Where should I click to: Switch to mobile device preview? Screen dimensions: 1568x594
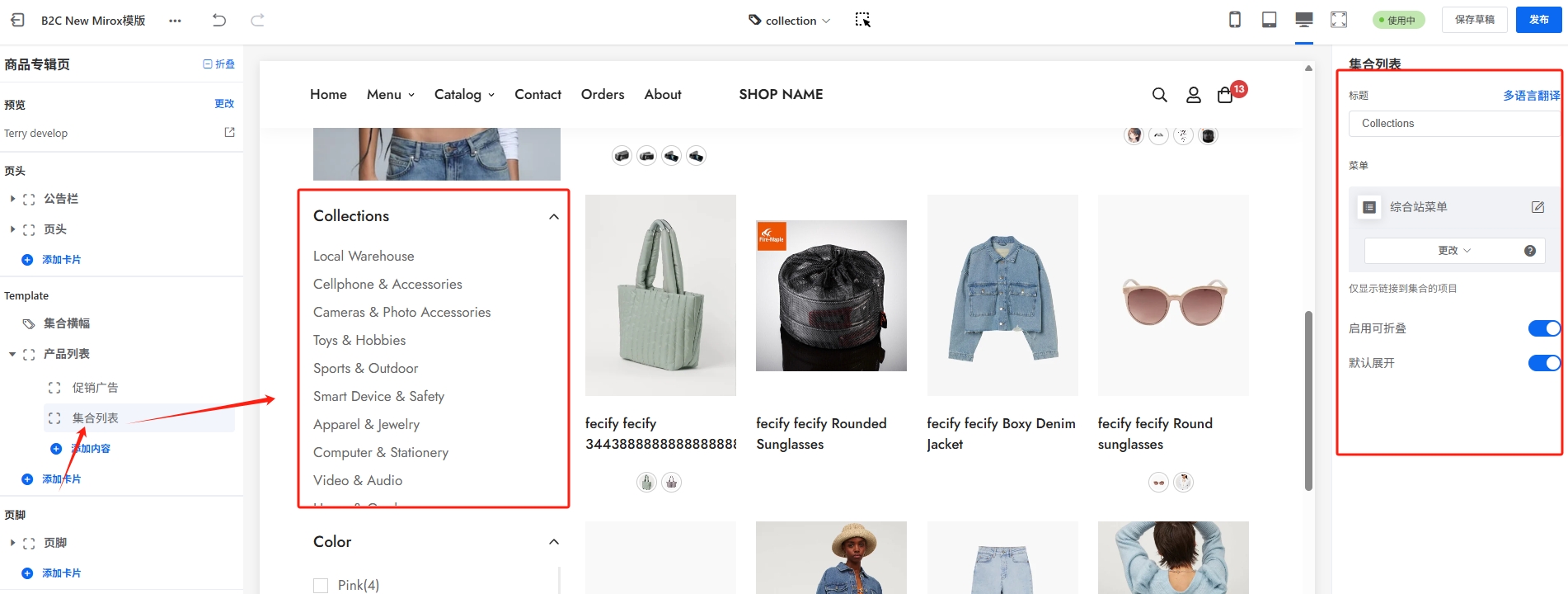1235,20
